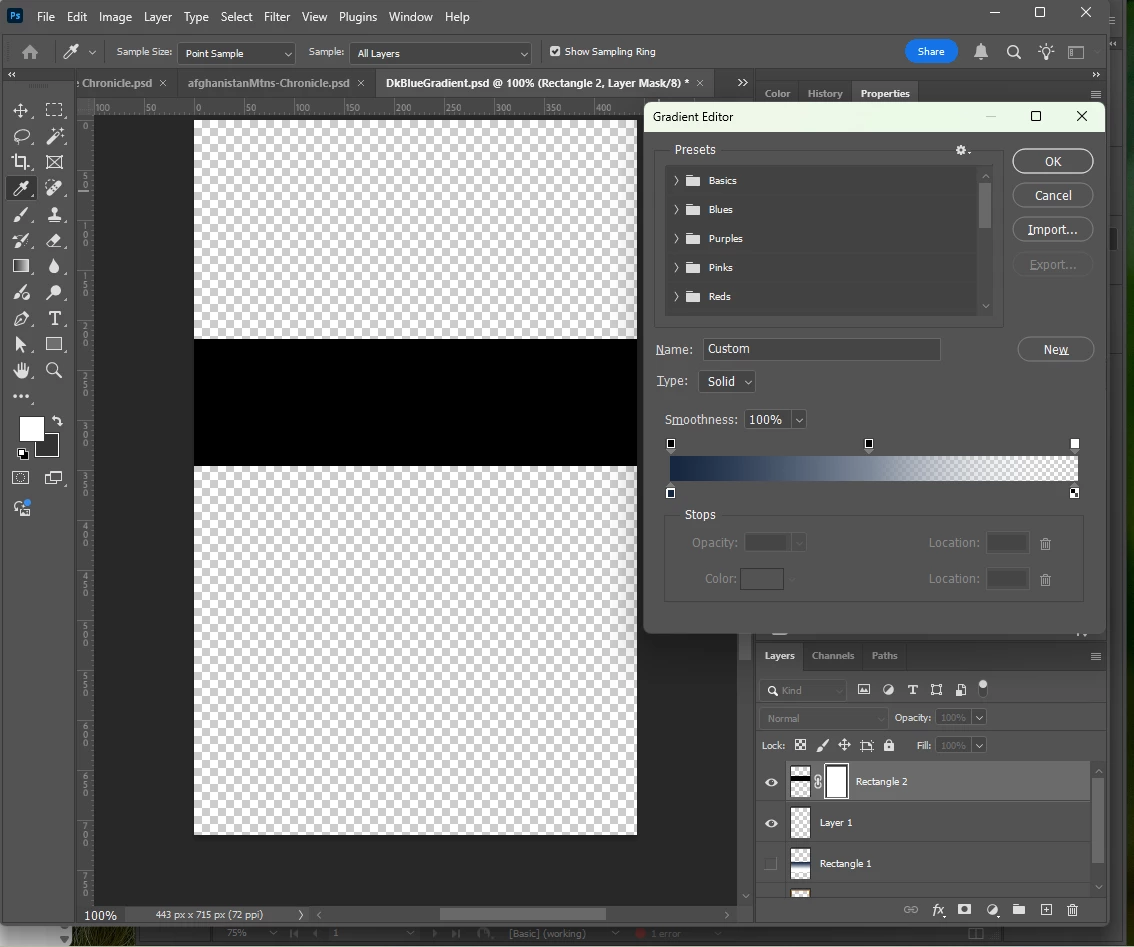Select the Brush tool
The image size is (1134, 947).
(21, 214)
